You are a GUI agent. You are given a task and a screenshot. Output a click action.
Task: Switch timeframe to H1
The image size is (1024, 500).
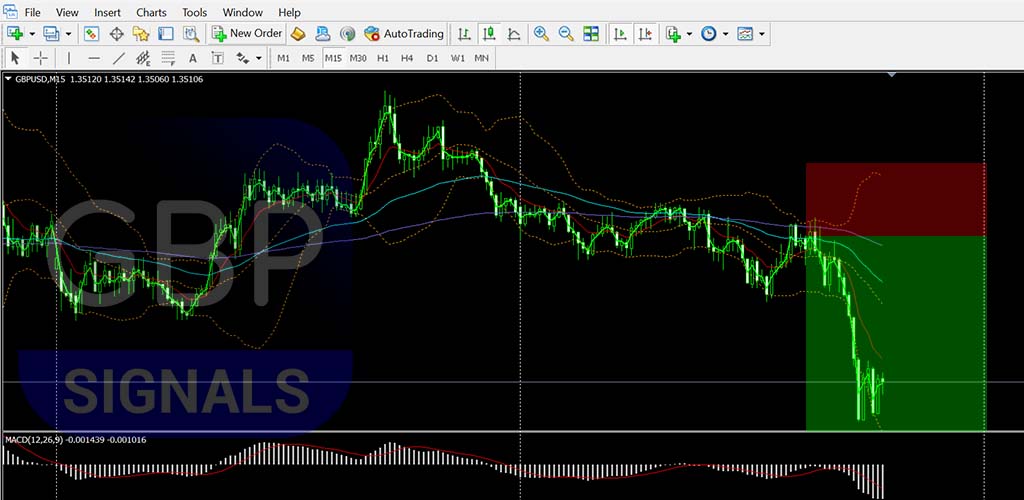click(x=383, y=58)
